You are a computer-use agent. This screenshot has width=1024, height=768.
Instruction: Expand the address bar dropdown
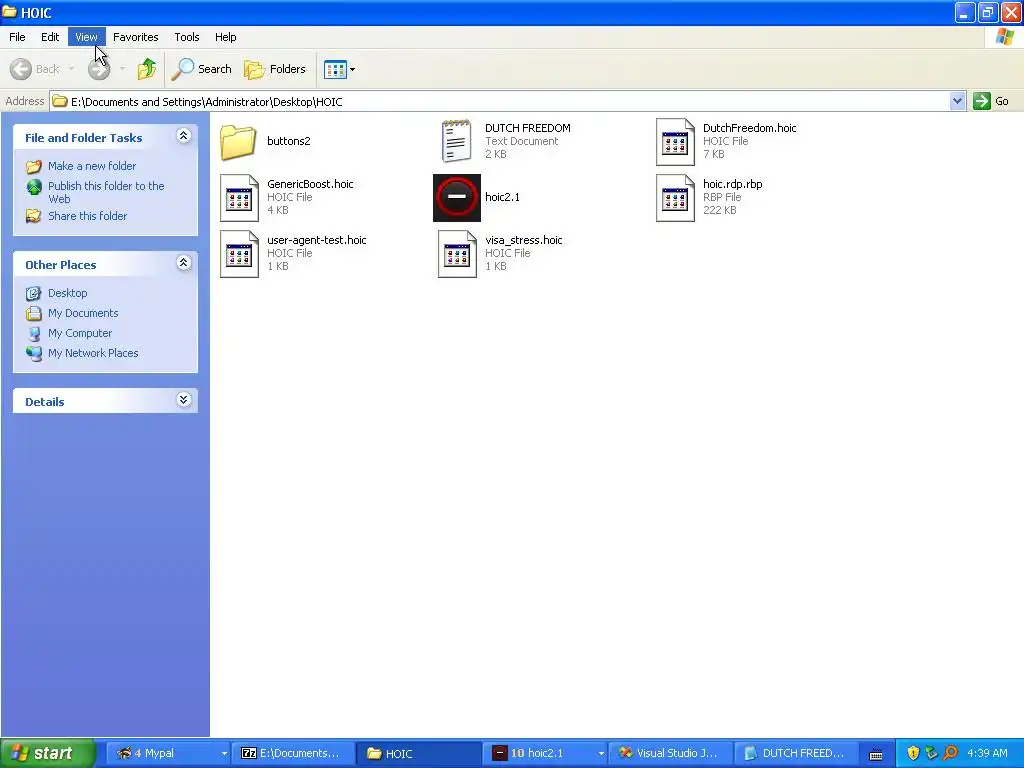(x=957, y=101)
